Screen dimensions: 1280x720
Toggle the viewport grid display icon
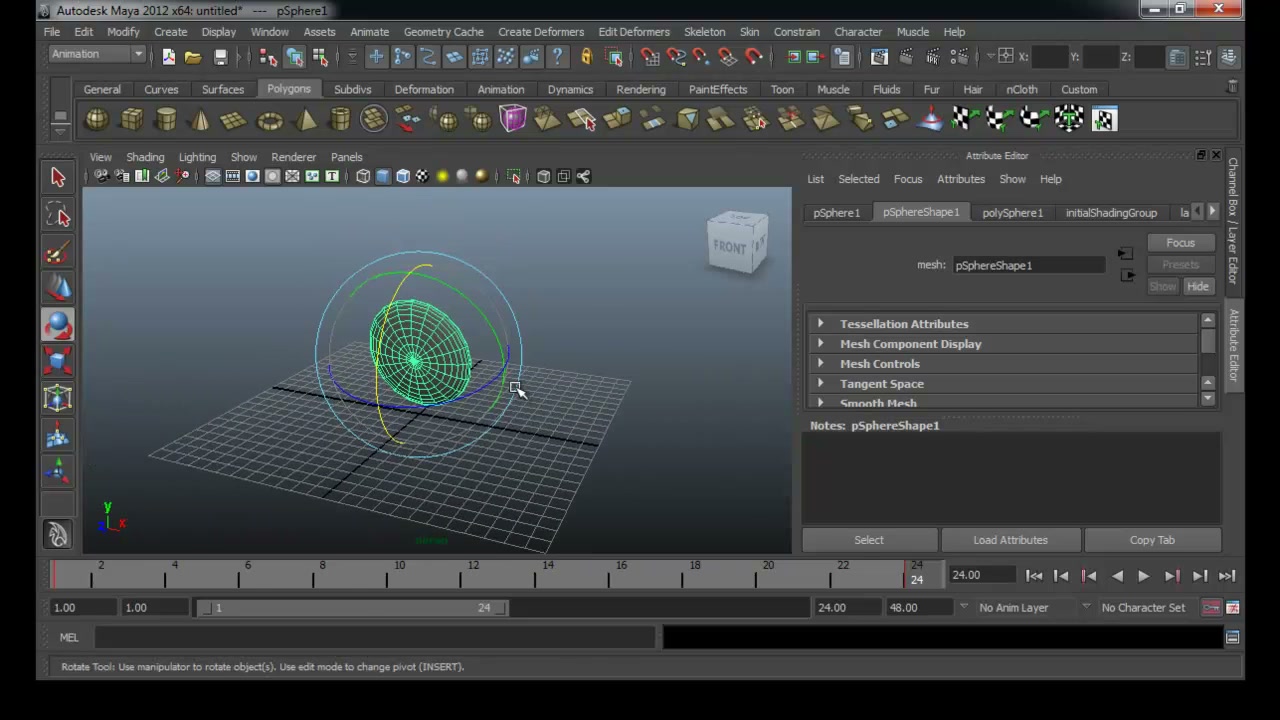coord(212,177)
